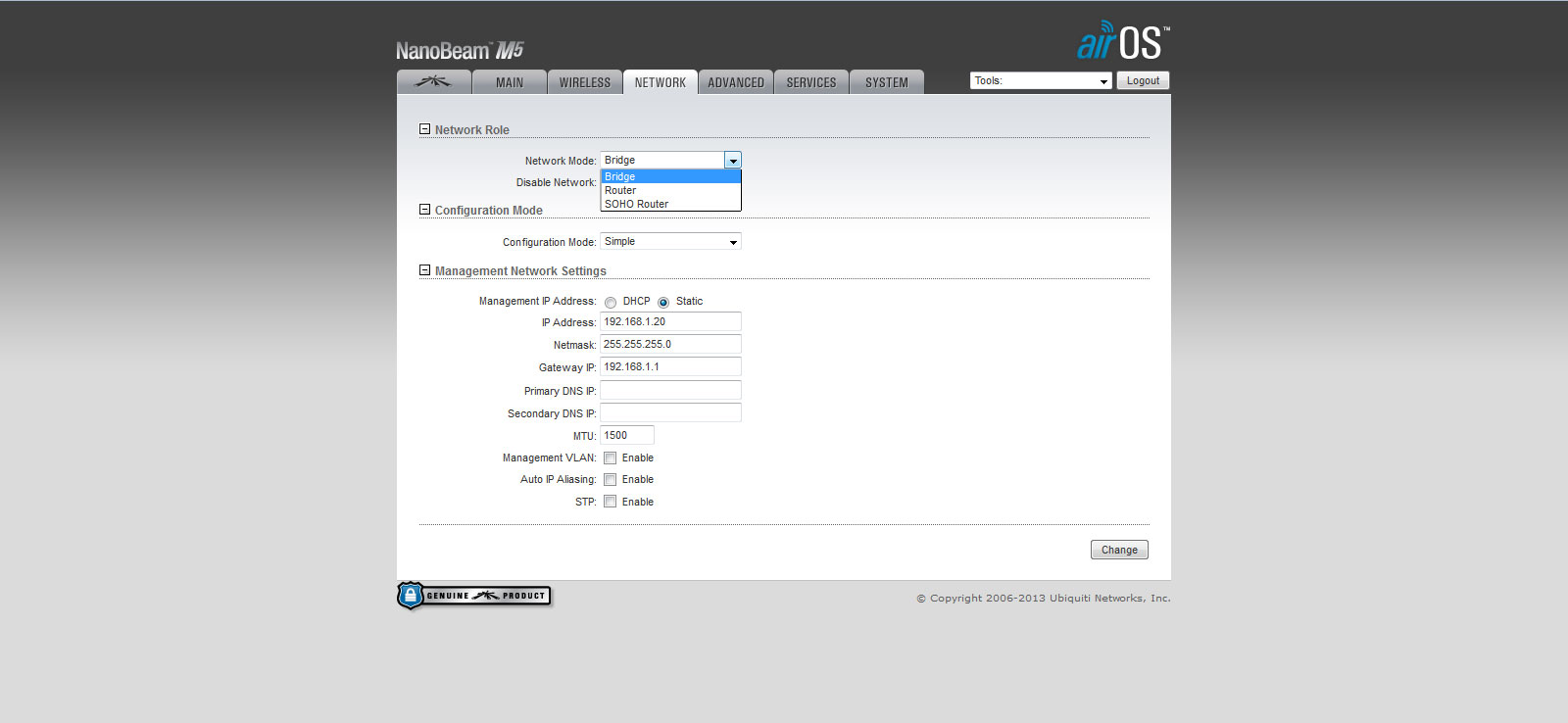1568x723 pixels.
Task: Click the Gateway IP input field
Action: [x=670, y=367]
